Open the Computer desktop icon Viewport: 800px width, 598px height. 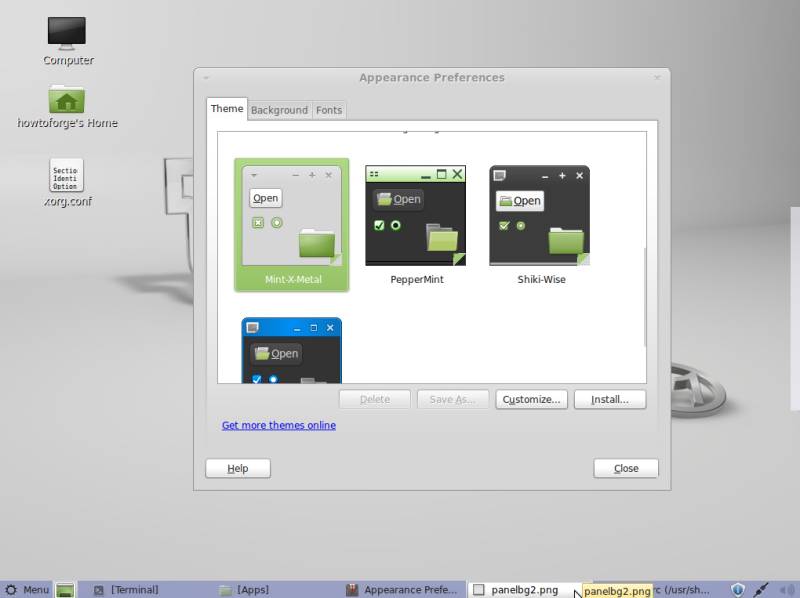(67, 33)
